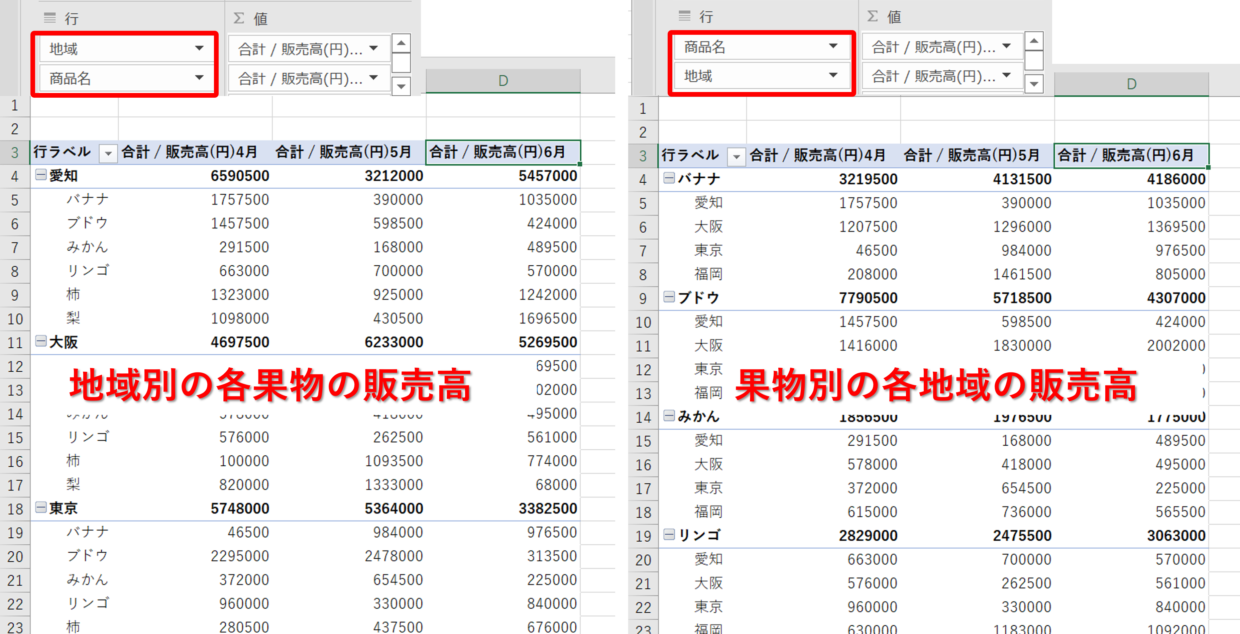This screenshot has width=1240, height=634.
Task: Open the 商品名 row field dropdown on left panel
Action: point(201,77)
